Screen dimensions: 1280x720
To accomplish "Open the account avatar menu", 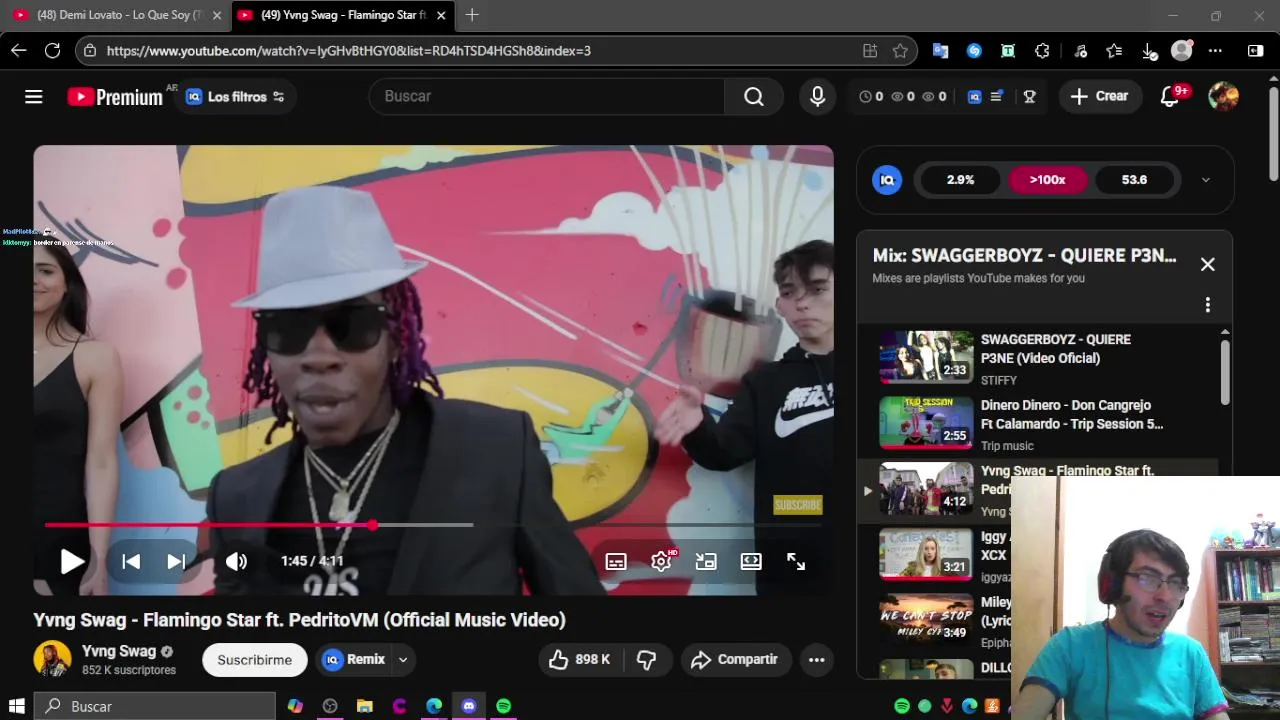I will click(x=1223, y=96).
